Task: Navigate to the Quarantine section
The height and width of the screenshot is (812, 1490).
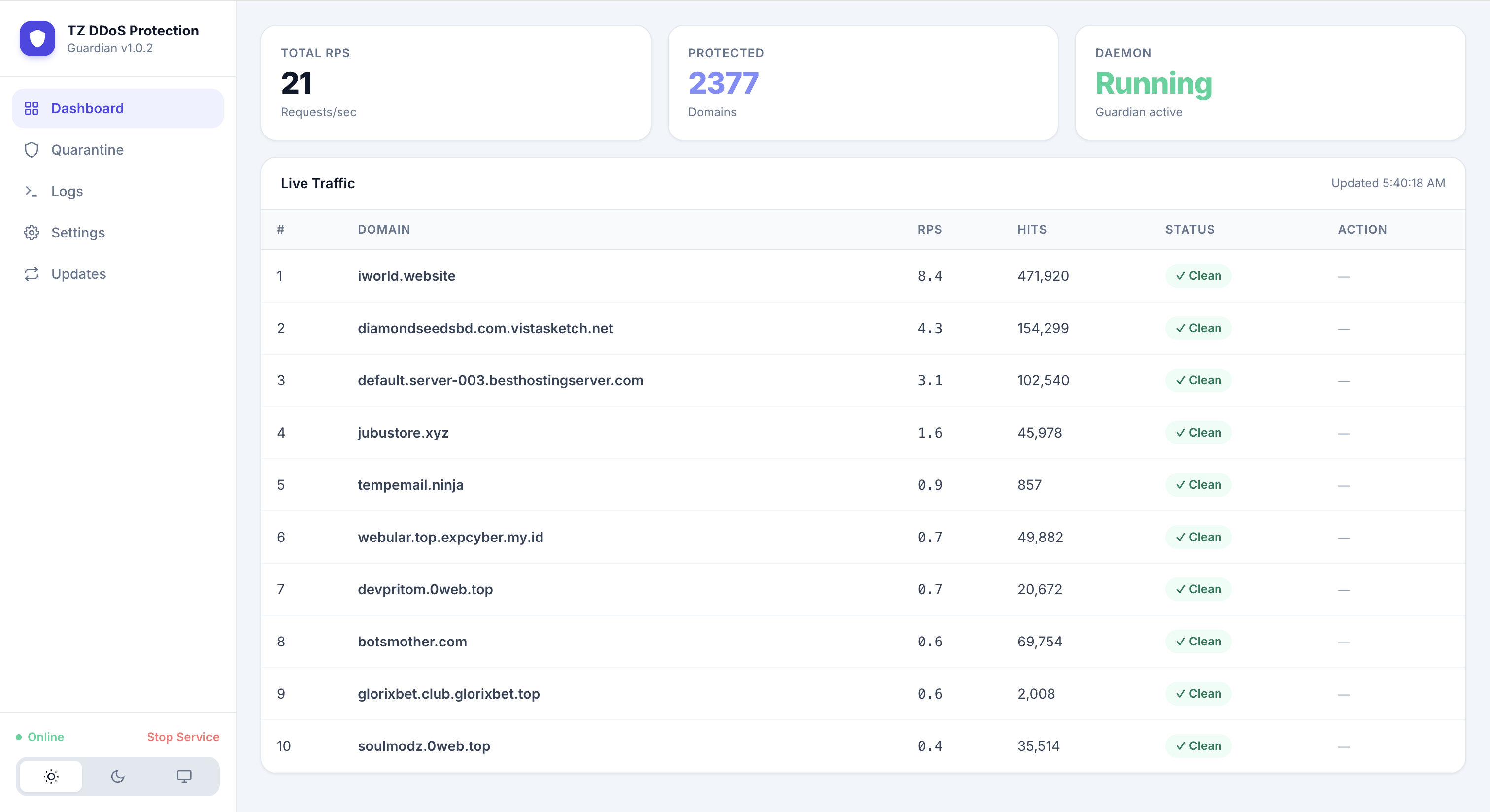Action: pyautogui.click(x=87, y=150)
